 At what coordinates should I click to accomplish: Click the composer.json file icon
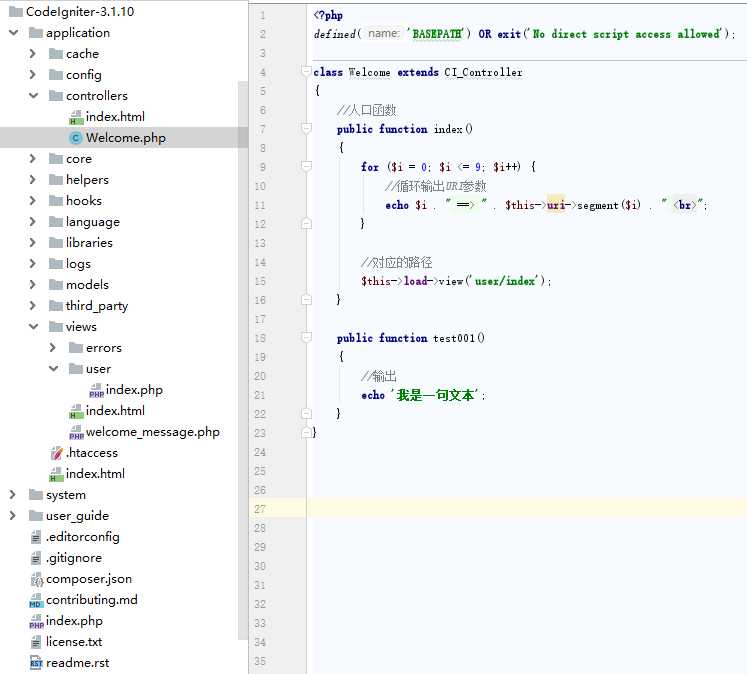(x=37, y=579)
